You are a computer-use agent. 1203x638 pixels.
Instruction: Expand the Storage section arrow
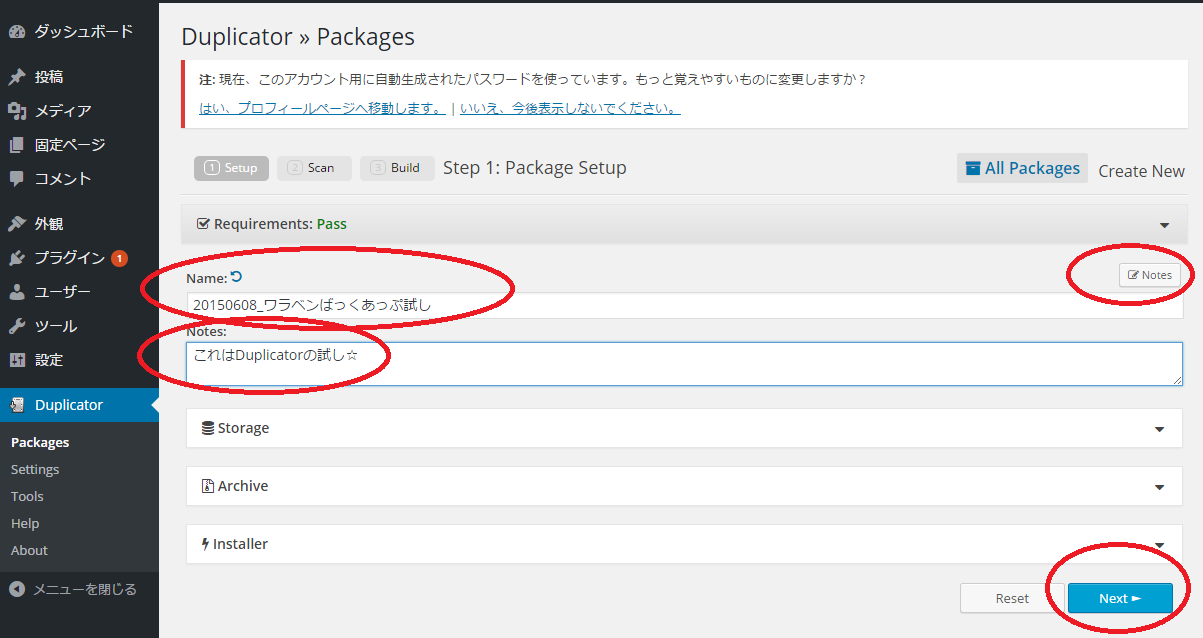[1160, 429]
